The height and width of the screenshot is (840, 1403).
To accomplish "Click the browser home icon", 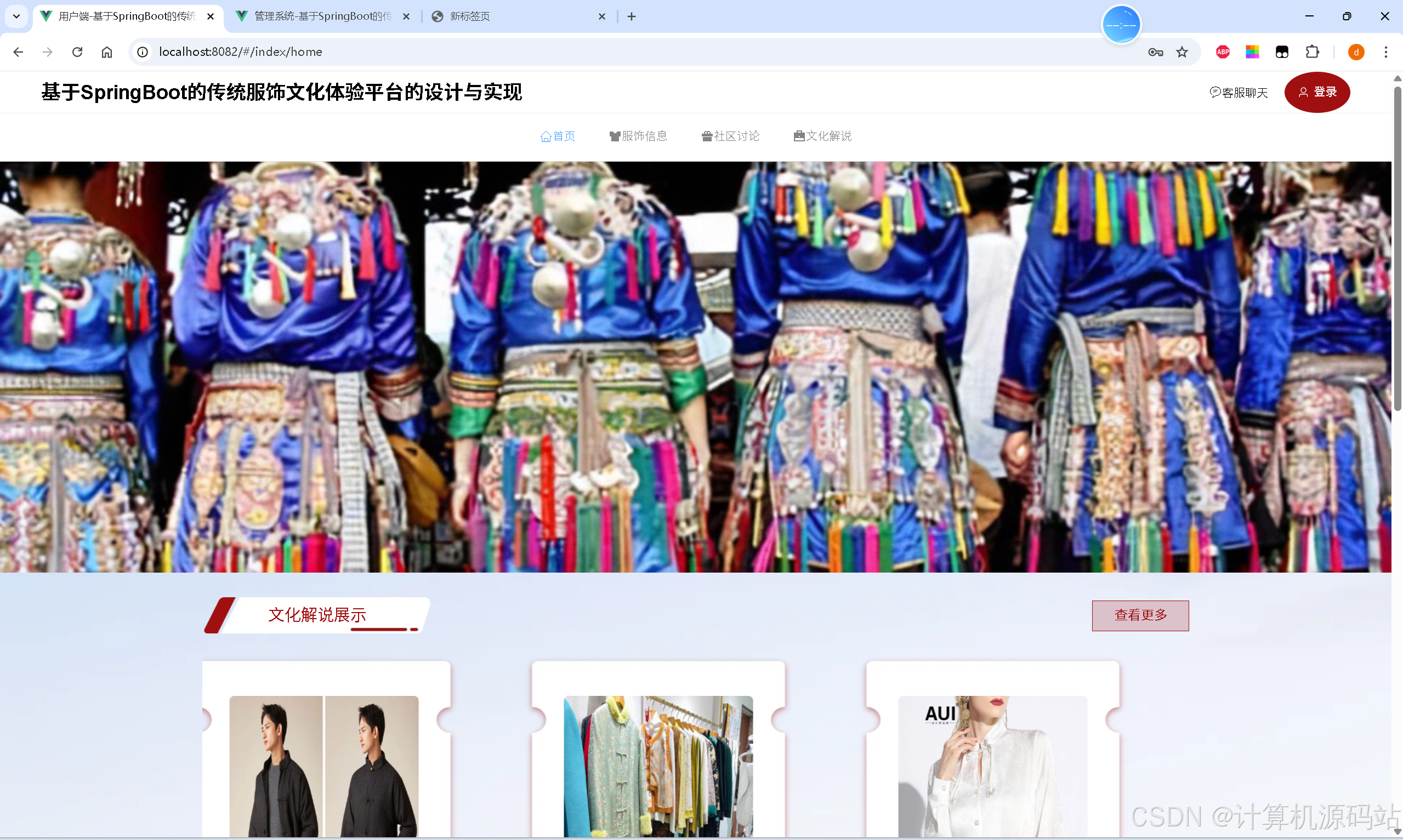I will click(107, 52).
